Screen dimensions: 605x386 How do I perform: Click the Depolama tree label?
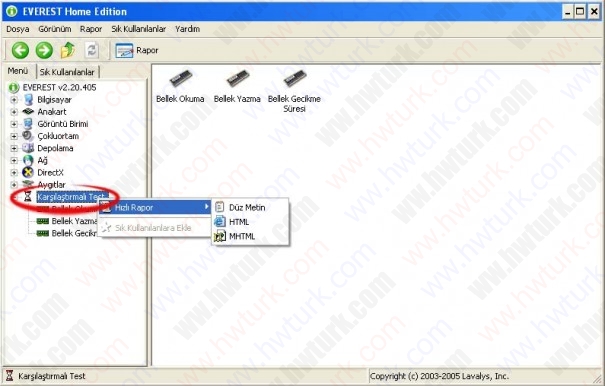(x=55, y=148)
